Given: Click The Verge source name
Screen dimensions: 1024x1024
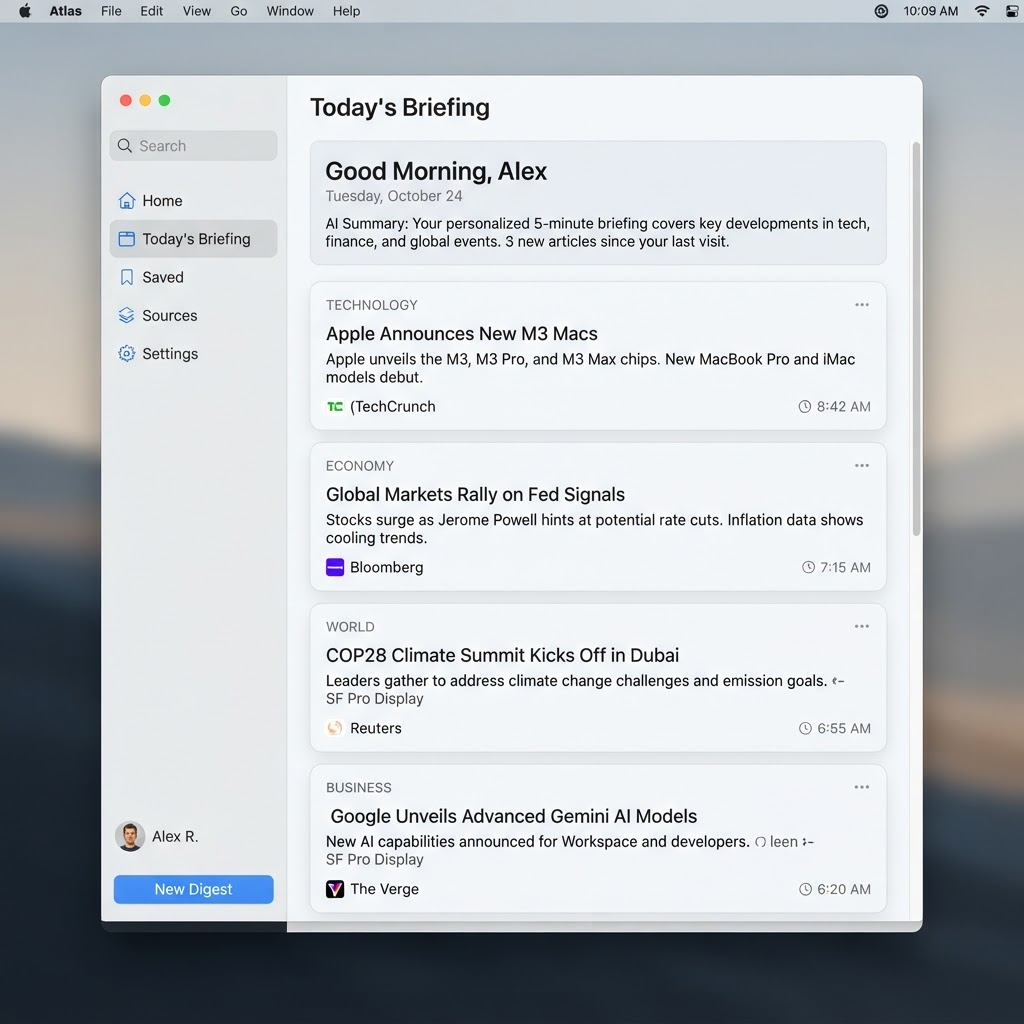Looking at the screenshot, I should pos(385,889).
